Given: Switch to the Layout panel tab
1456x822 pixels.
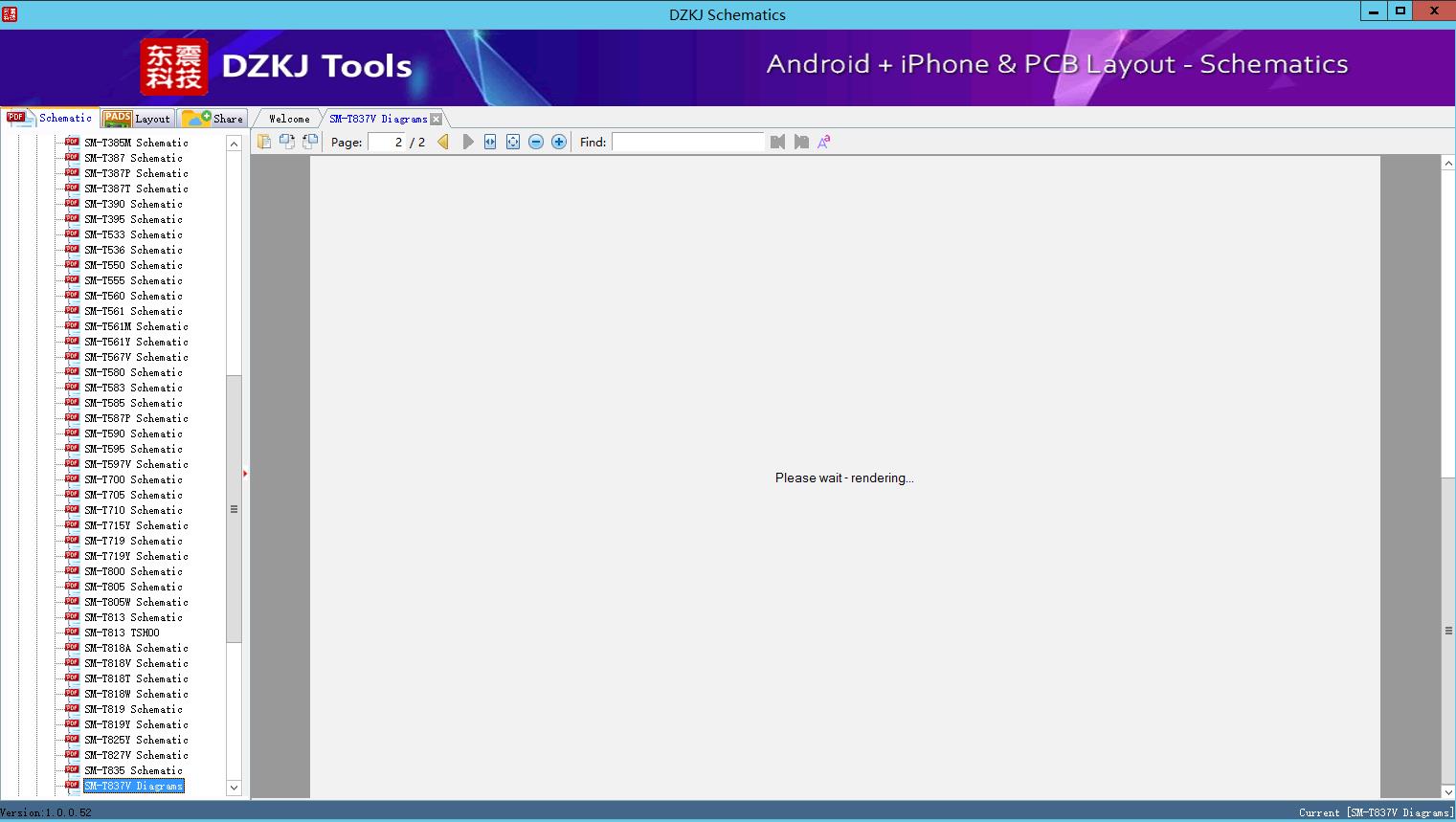Looking at the screenshot, I should (x=137, y=119).
